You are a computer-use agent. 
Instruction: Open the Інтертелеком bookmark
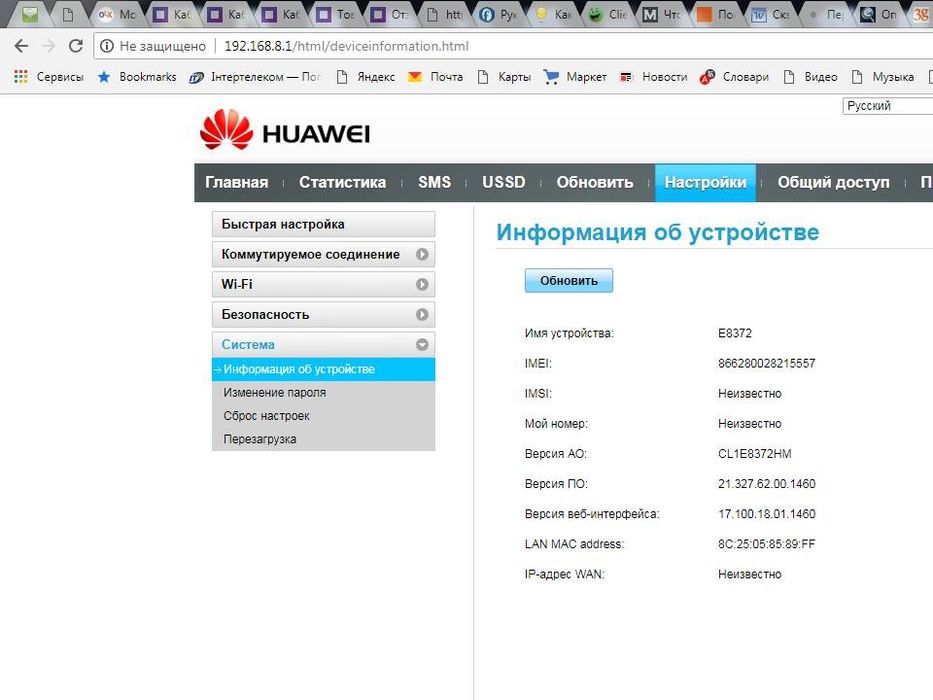point(255,77)
